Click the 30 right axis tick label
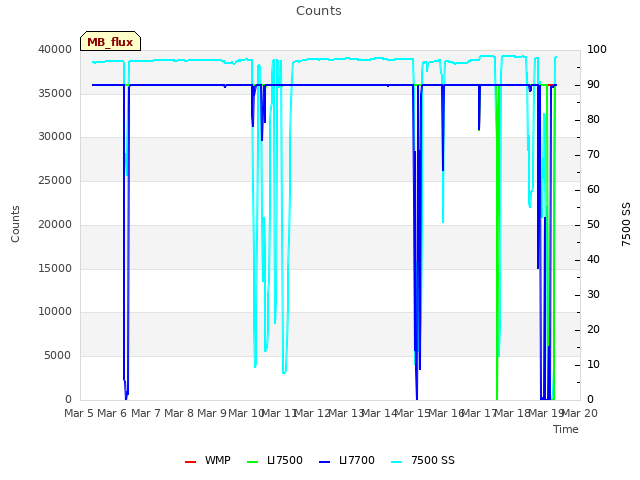This screenshot has height=480, width=640. coord(593,294)
